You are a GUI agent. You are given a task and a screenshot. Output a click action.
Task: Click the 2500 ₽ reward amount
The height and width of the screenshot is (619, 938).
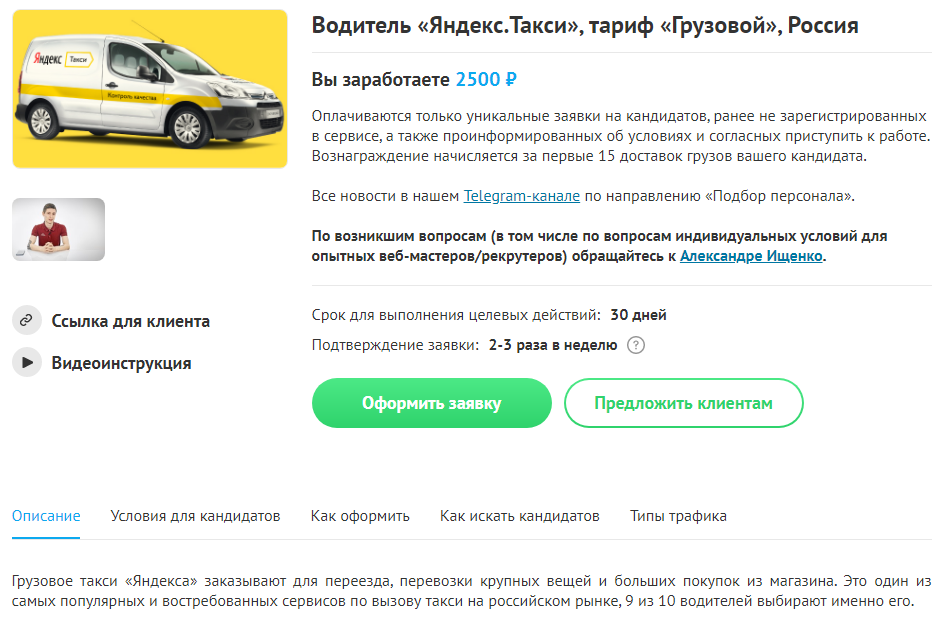coord(486,80)
